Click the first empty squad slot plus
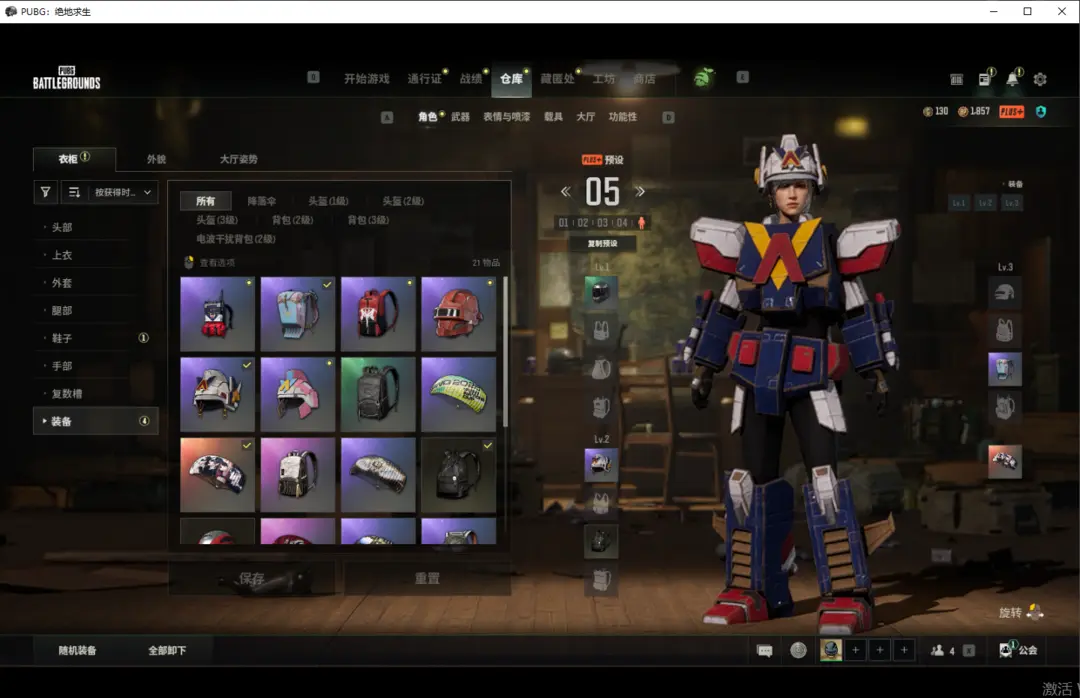1080x698 pixels. (855, 650)
